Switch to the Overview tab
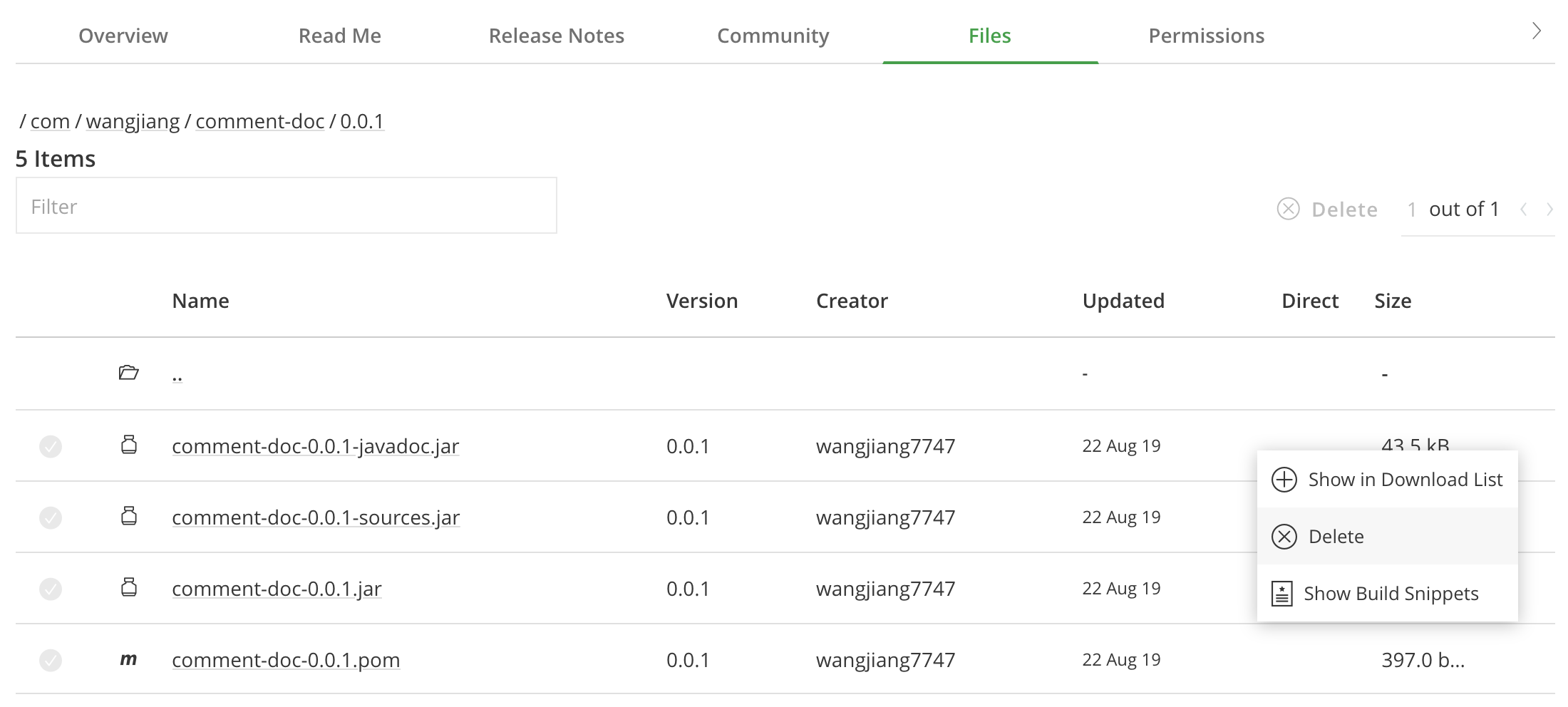 pyautogui.click(x=123, y=36)
